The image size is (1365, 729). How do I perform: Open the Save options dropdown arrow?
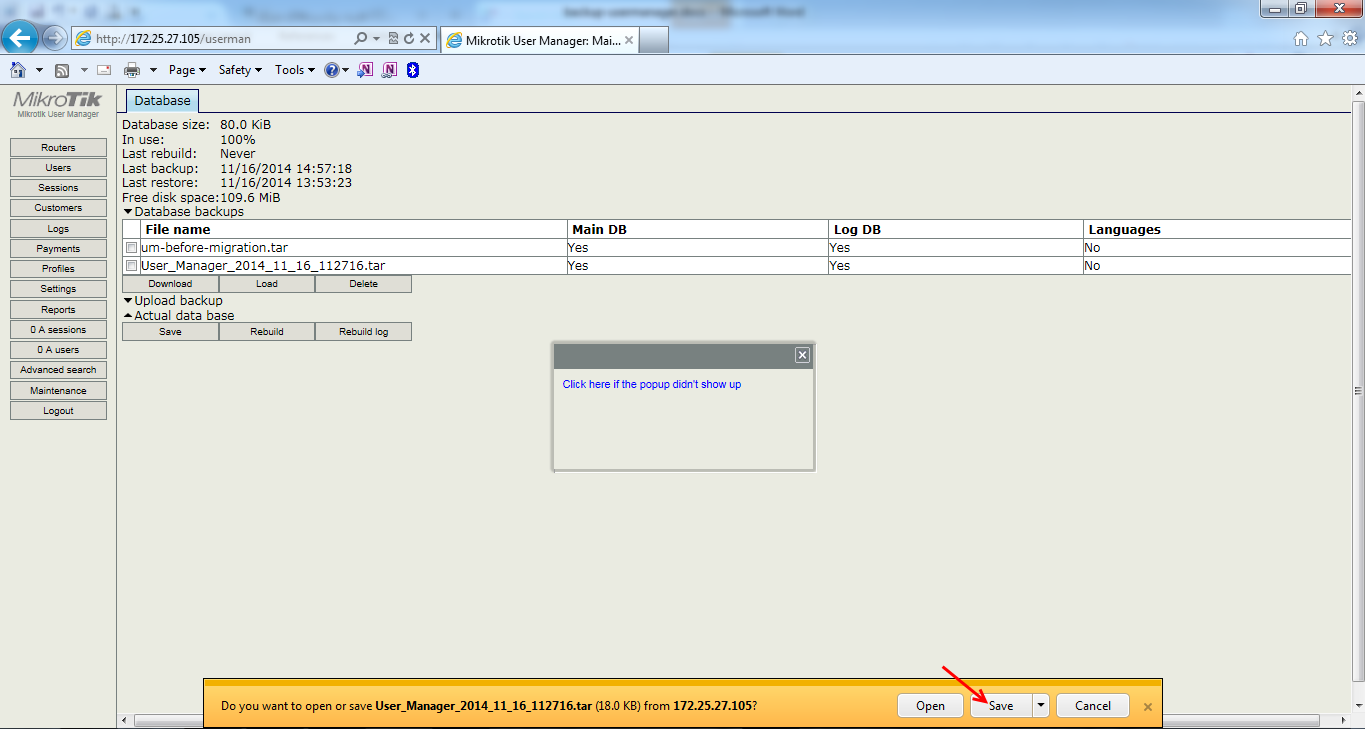pos(1041,705)
